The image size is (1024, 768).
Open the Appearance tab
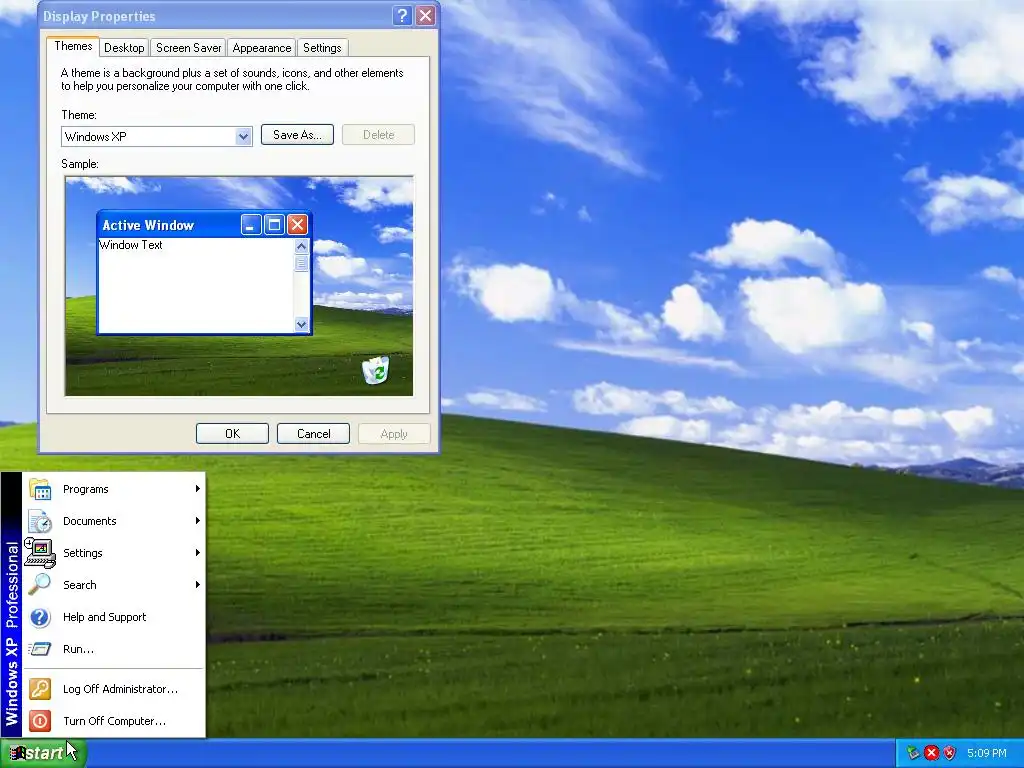tap(262, 48)
